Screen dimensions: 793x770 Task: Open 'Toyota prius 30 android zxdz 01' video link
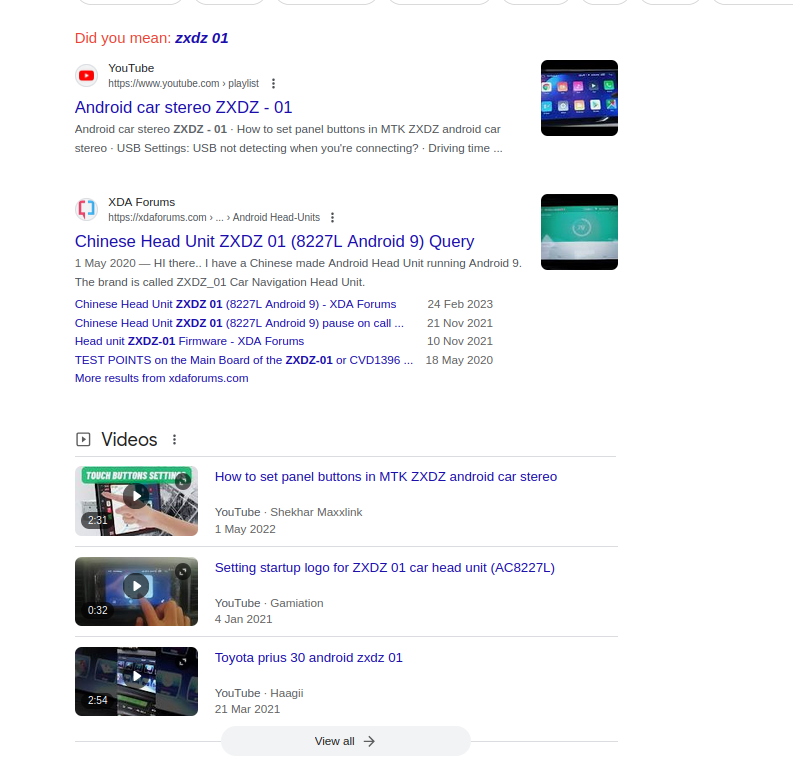[309, 658]
